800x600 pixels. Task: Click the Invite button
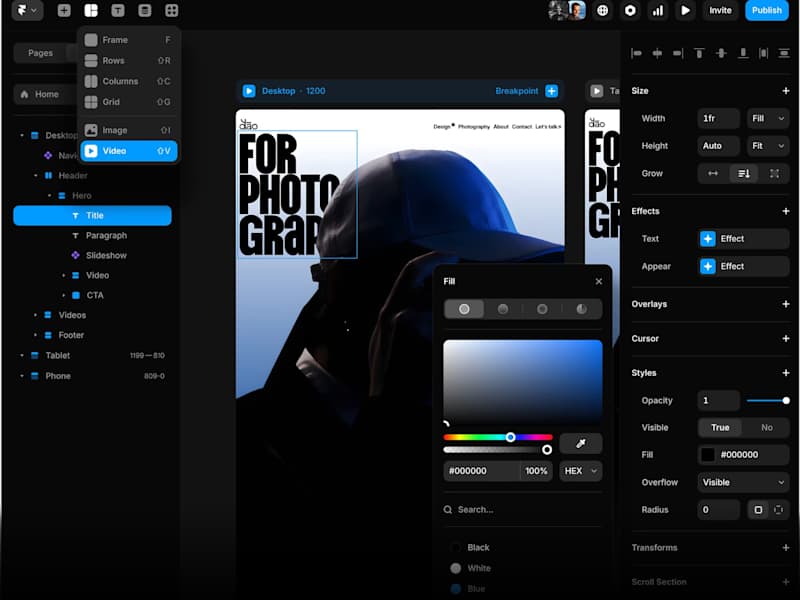720,10
